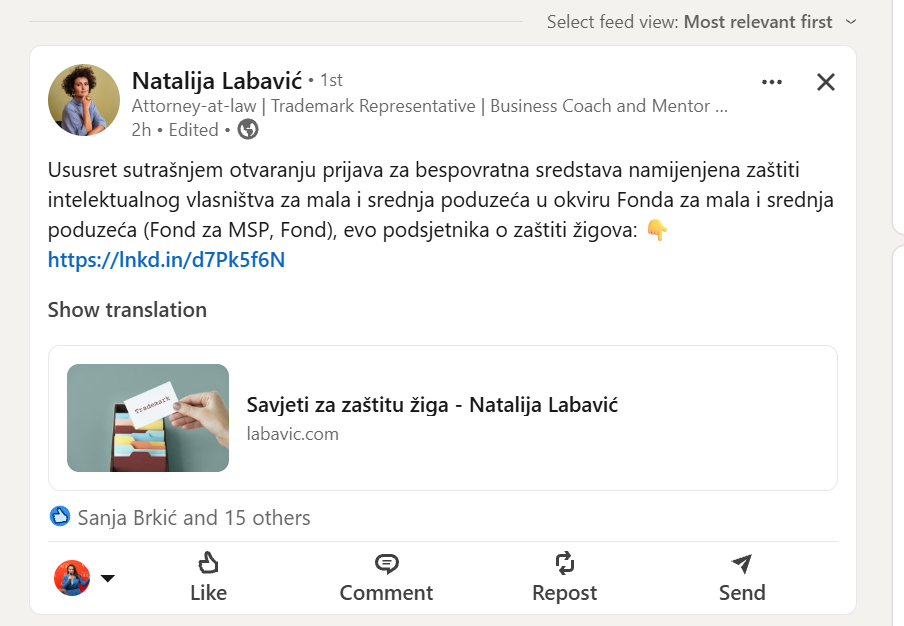Click the blue like reaction icon
This screenshot has height=626, width=904.
[x=60, y=517]
